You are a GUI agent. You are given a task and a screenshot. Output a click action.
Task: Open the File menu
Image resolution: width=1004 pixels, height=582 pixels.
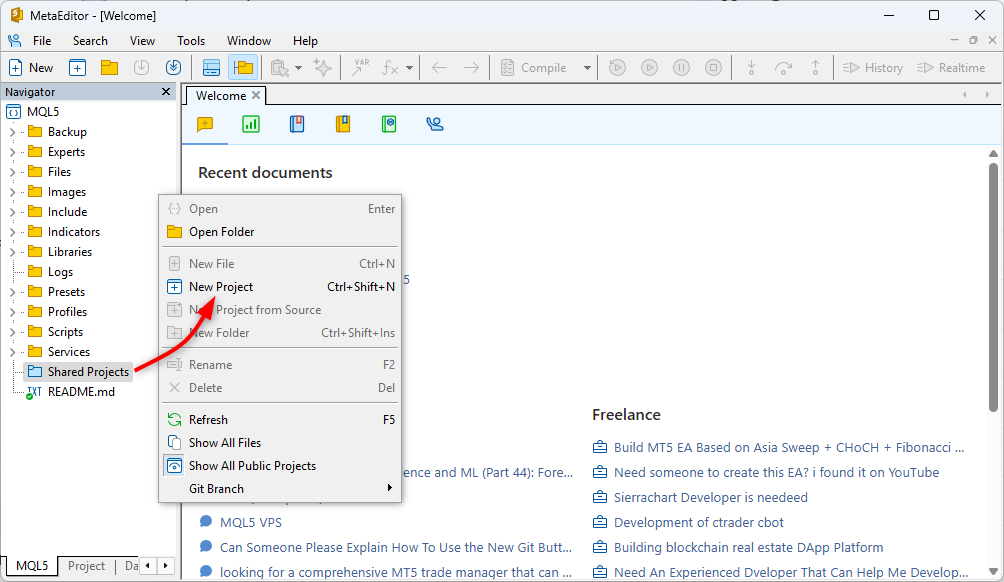[x=42, y=41]
